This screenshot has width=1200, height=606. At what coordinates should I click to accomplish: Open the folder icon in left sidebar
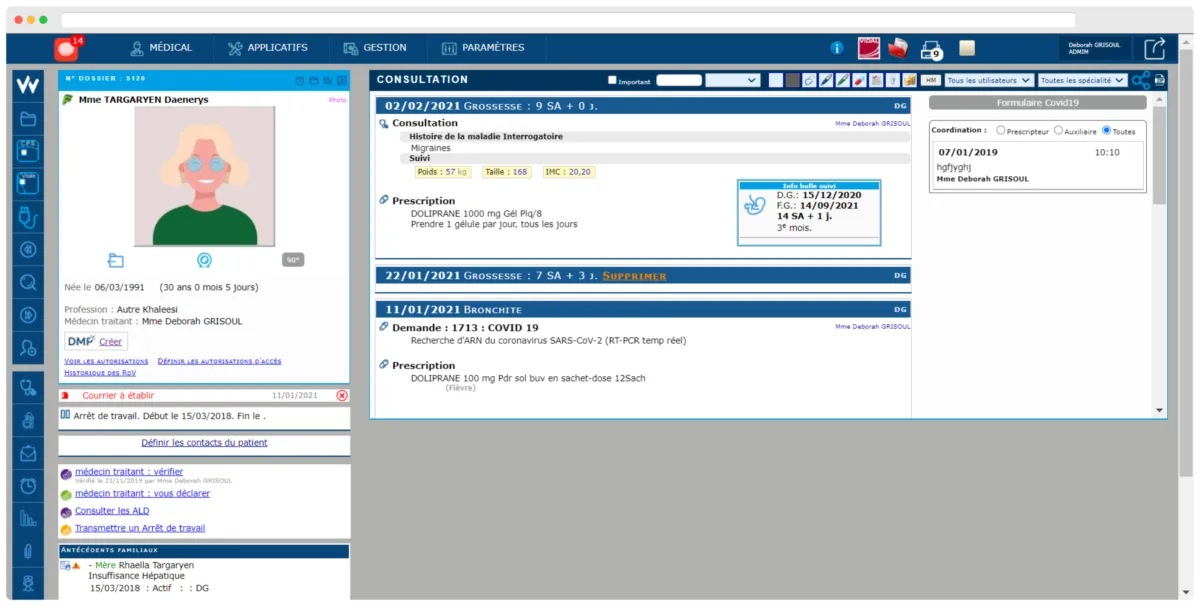tap(28, 119)
